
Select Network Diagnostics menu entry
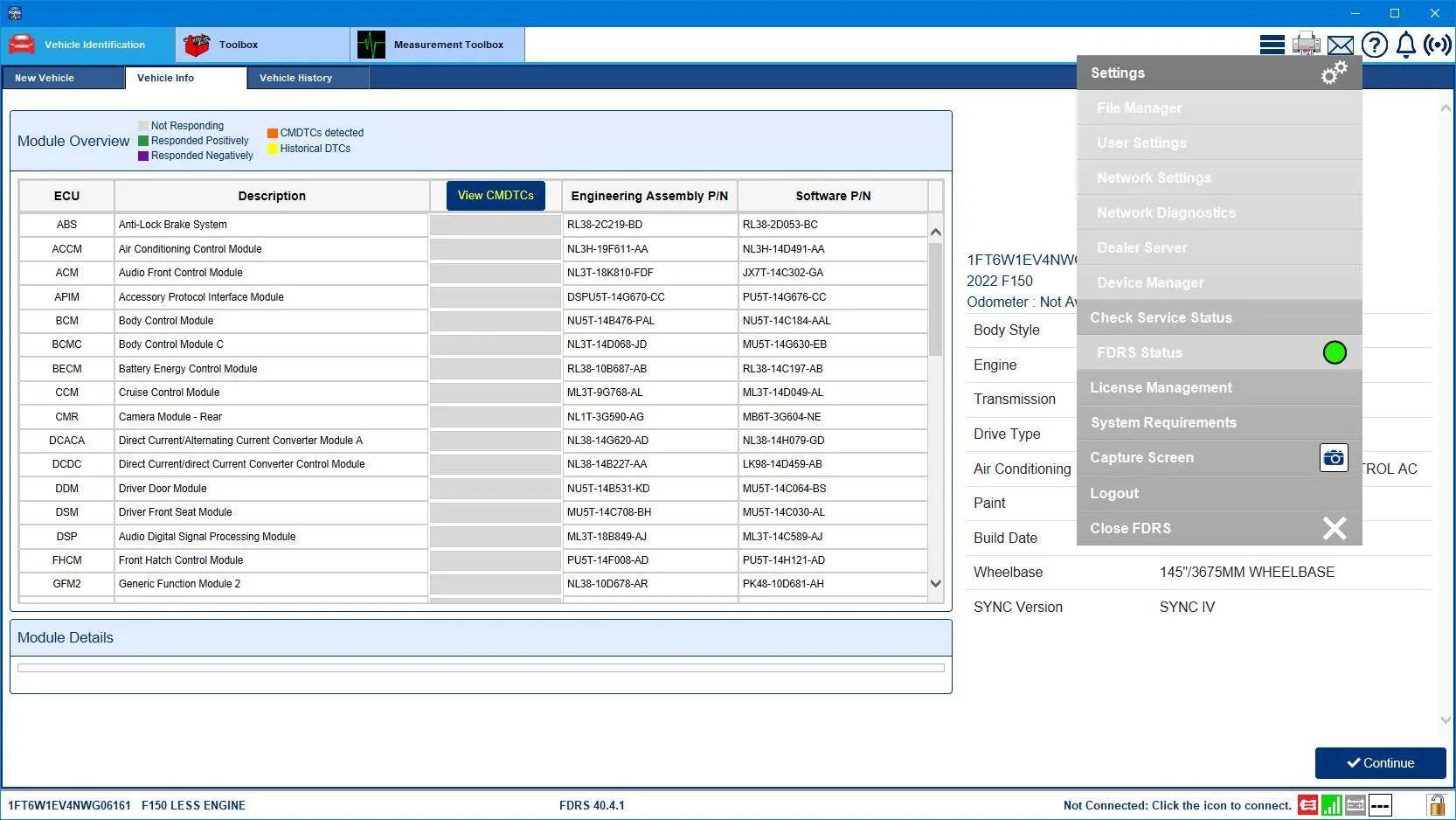[1219, 212]
